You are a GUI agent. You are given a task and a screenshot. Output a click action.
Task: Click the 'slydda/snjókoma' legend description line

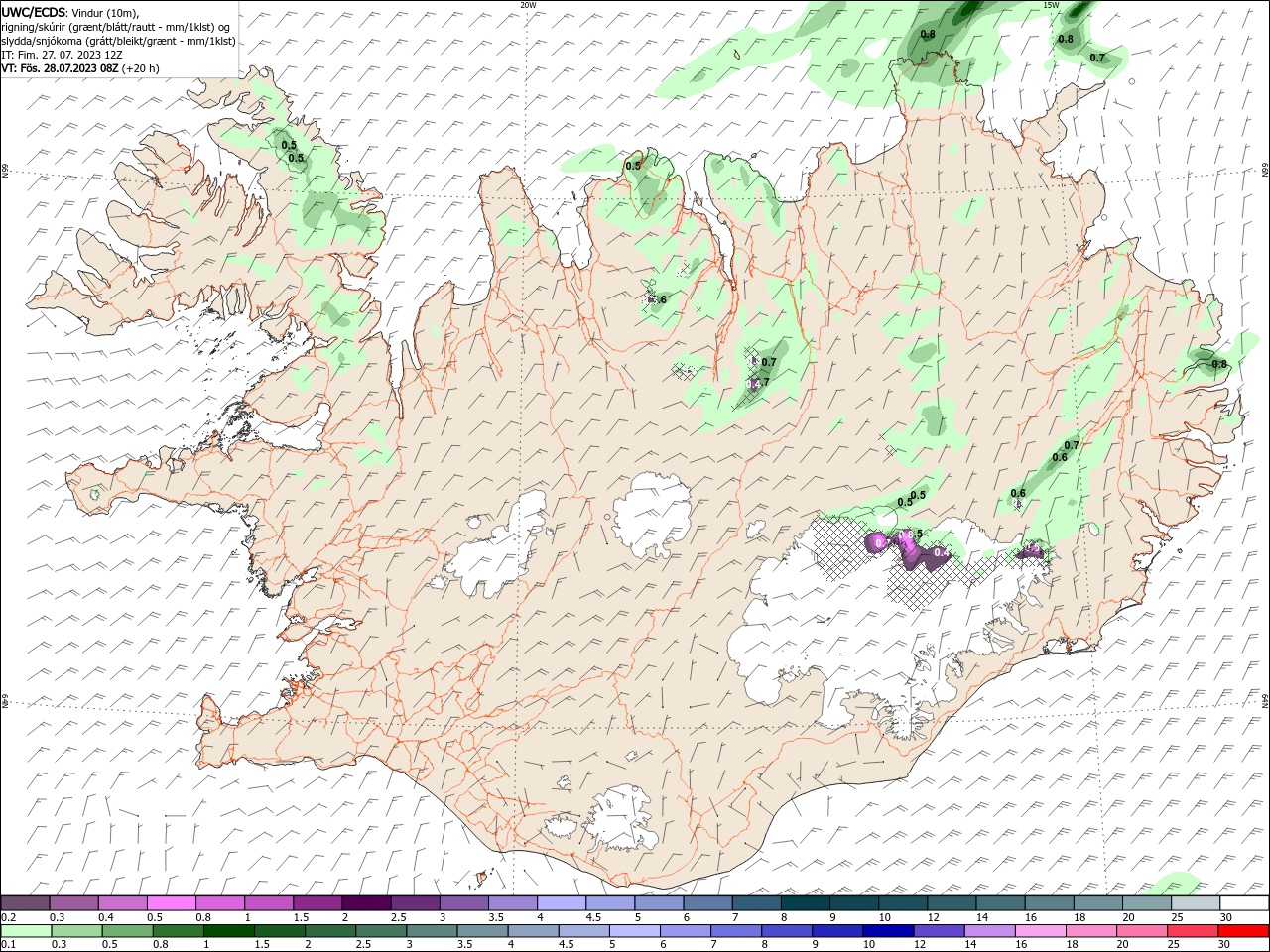point(118,41)
